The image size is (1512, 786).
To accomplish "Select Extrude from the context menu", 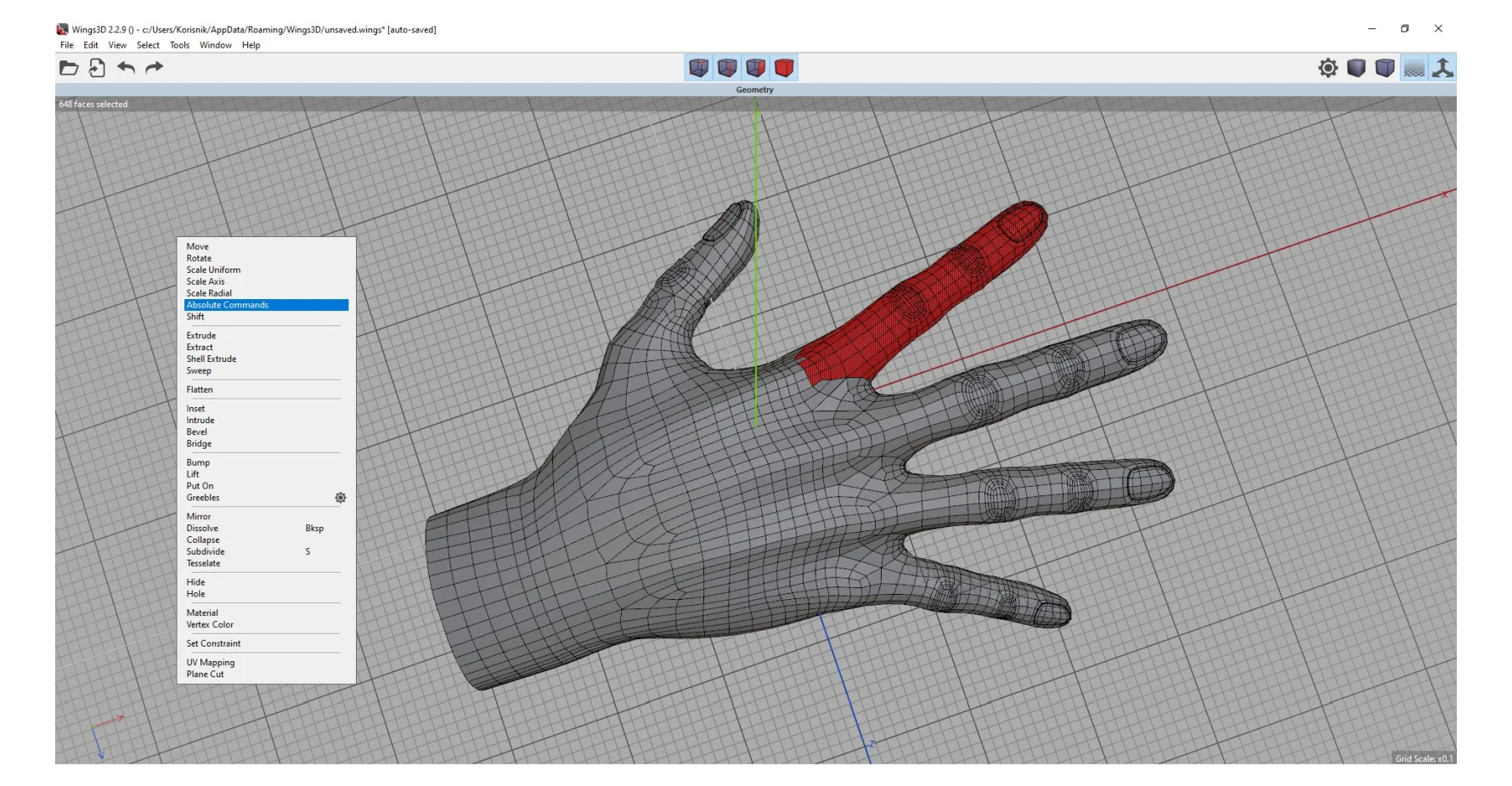I will pyautogui.click(x=201, y=336).
